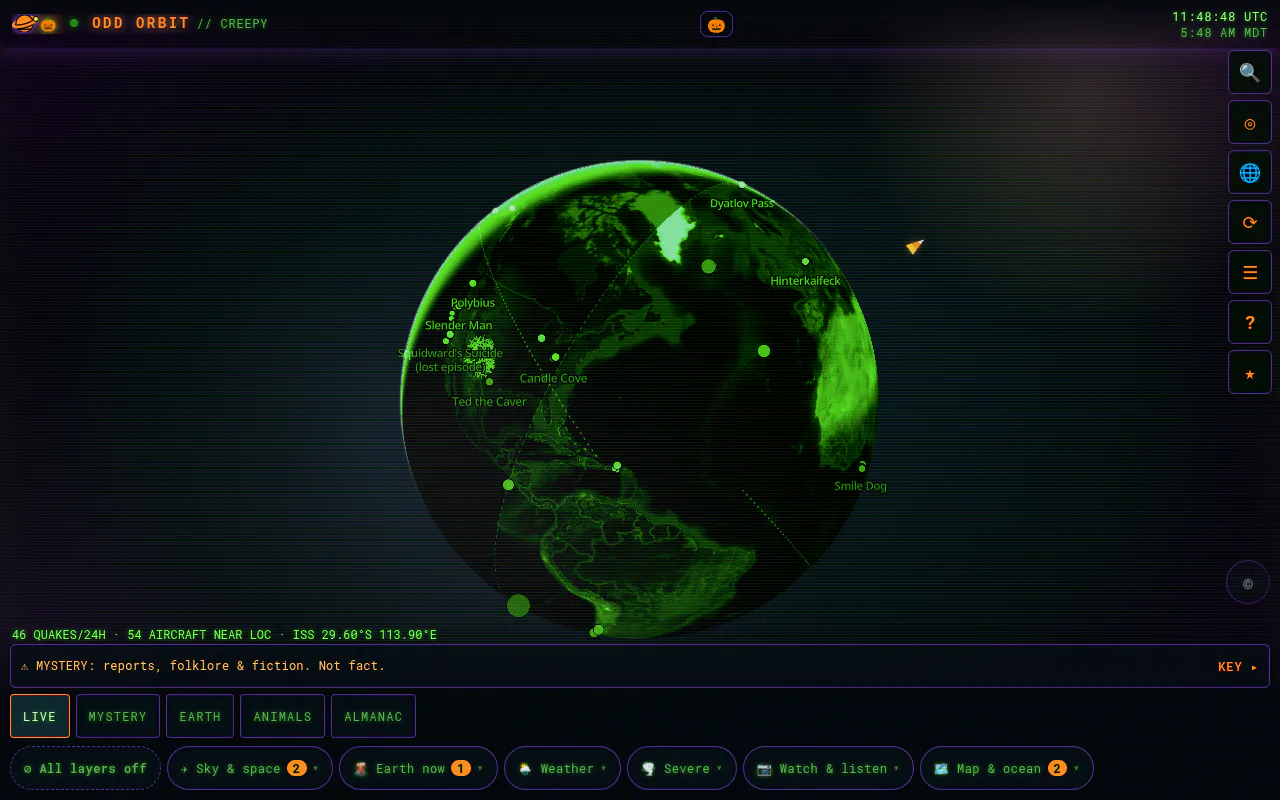Open the three-line hamburger menu

[1250, 272]
